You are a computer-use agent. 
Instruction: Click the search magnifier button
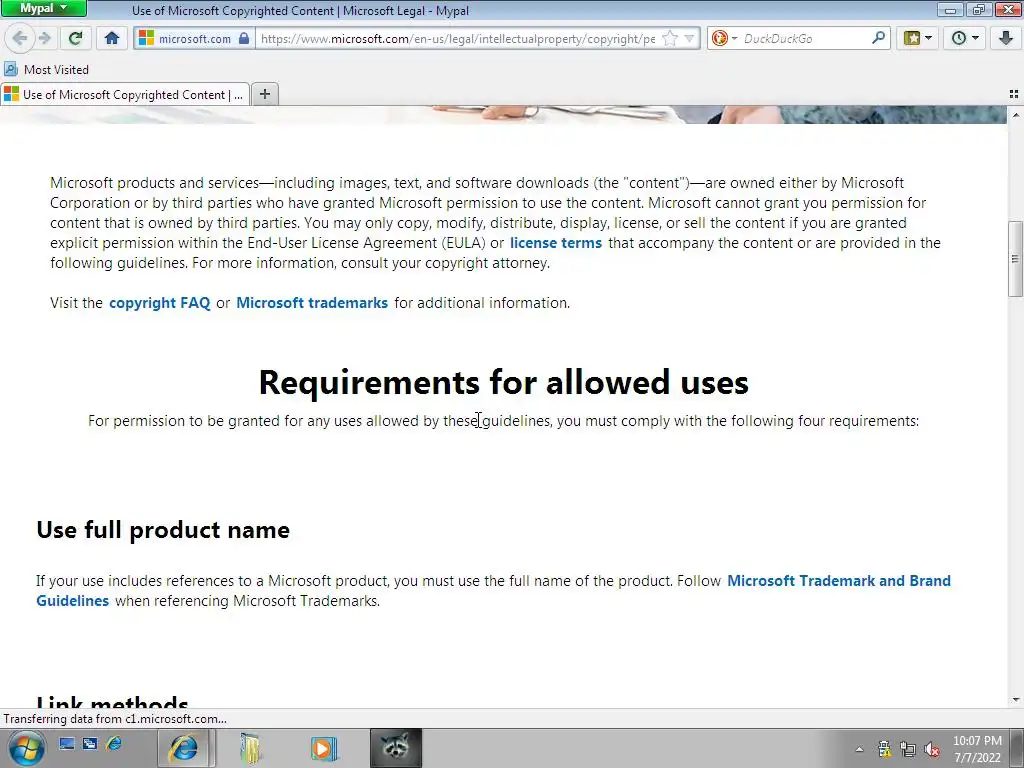coord(878,38)
